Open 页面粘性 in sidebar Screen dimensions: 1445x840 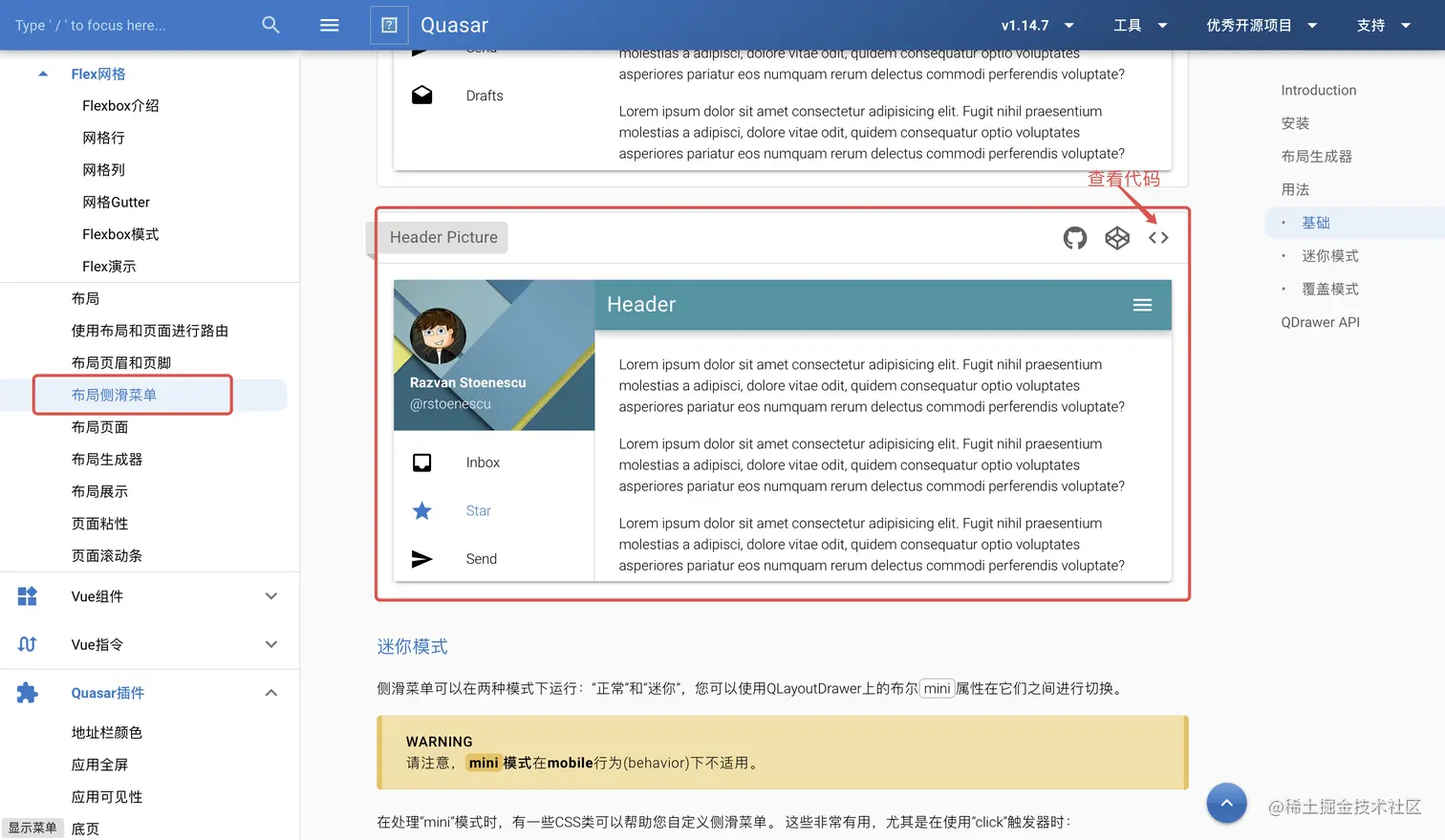99,524
